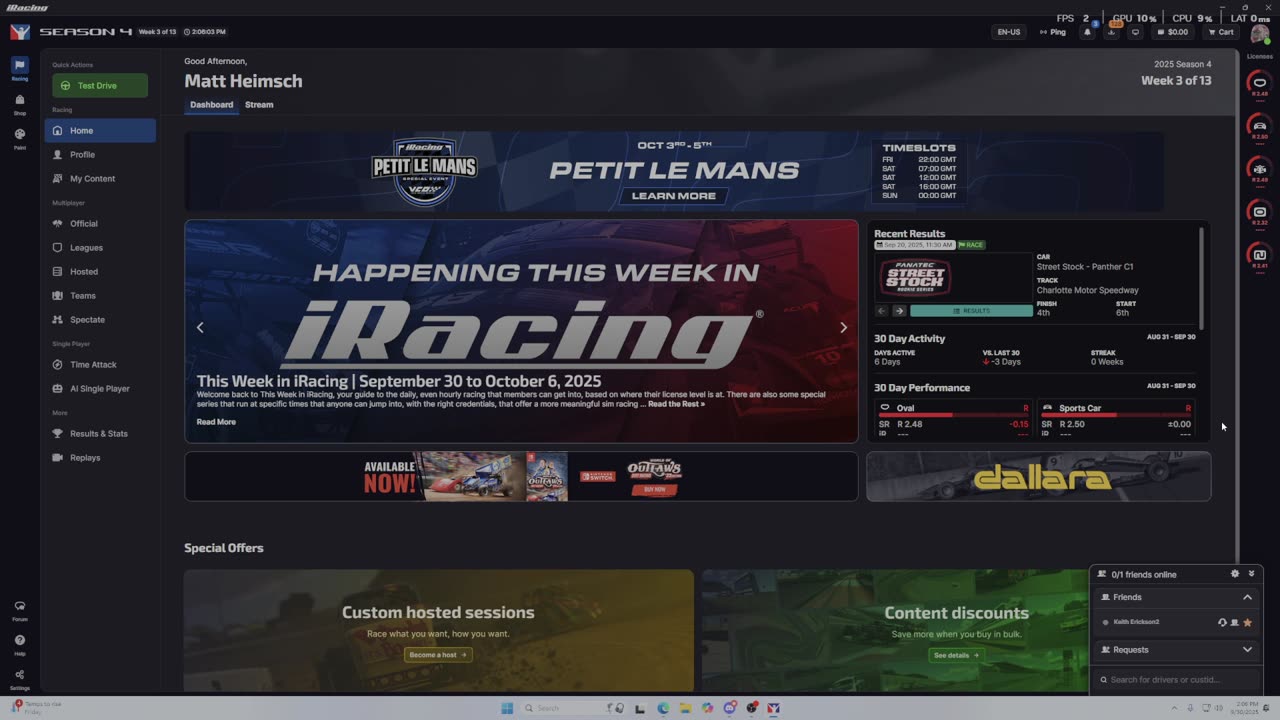Click the Results button for Street Stock
Viewport: 1280px width, 720px height.
coord(970,311)
